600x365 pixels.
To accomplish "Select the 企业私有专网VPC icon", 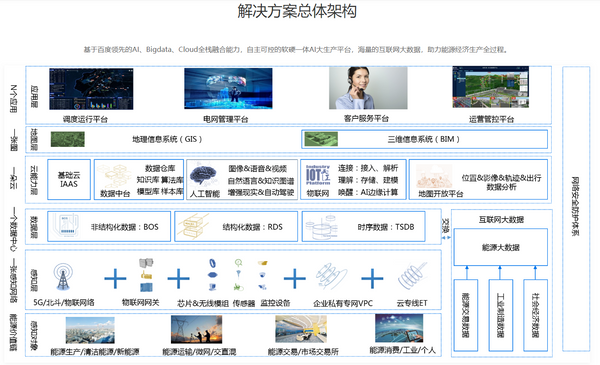I will click(331, 276).
